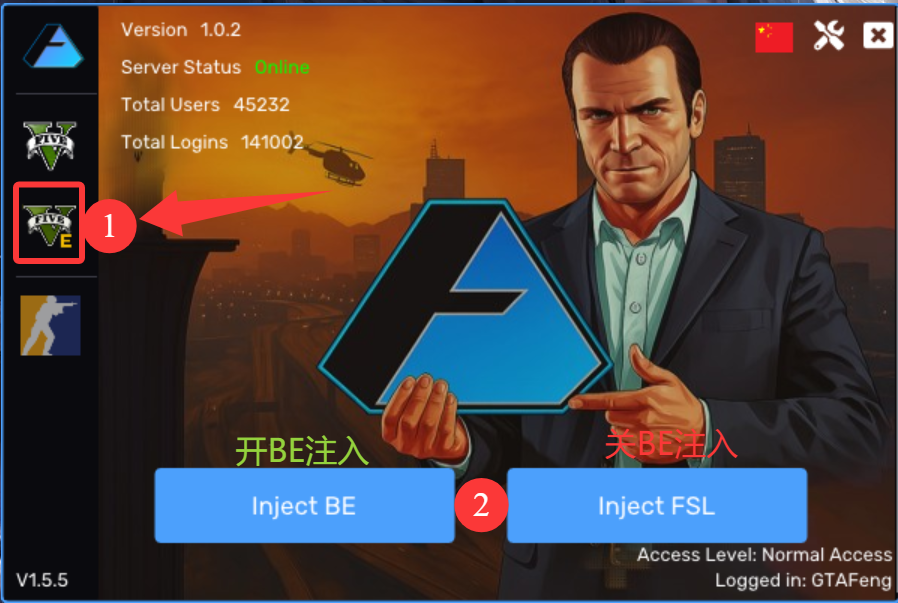
Task: Click the large central triangular logo
Action: (x=465, y=306)
